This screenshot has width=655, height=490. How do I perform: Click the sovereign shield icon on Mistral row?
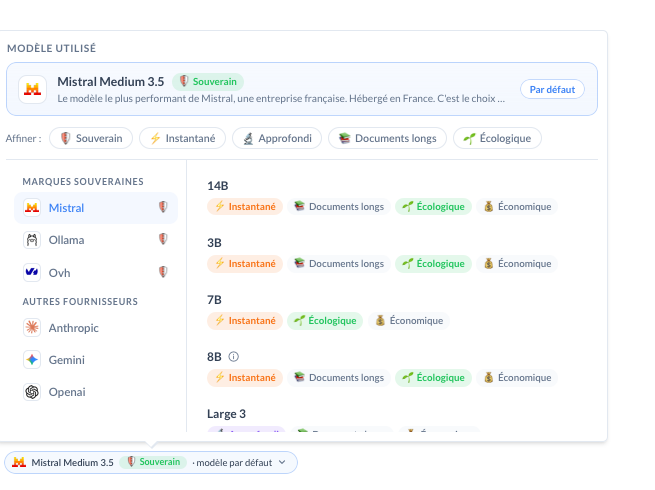click(163, 207)
